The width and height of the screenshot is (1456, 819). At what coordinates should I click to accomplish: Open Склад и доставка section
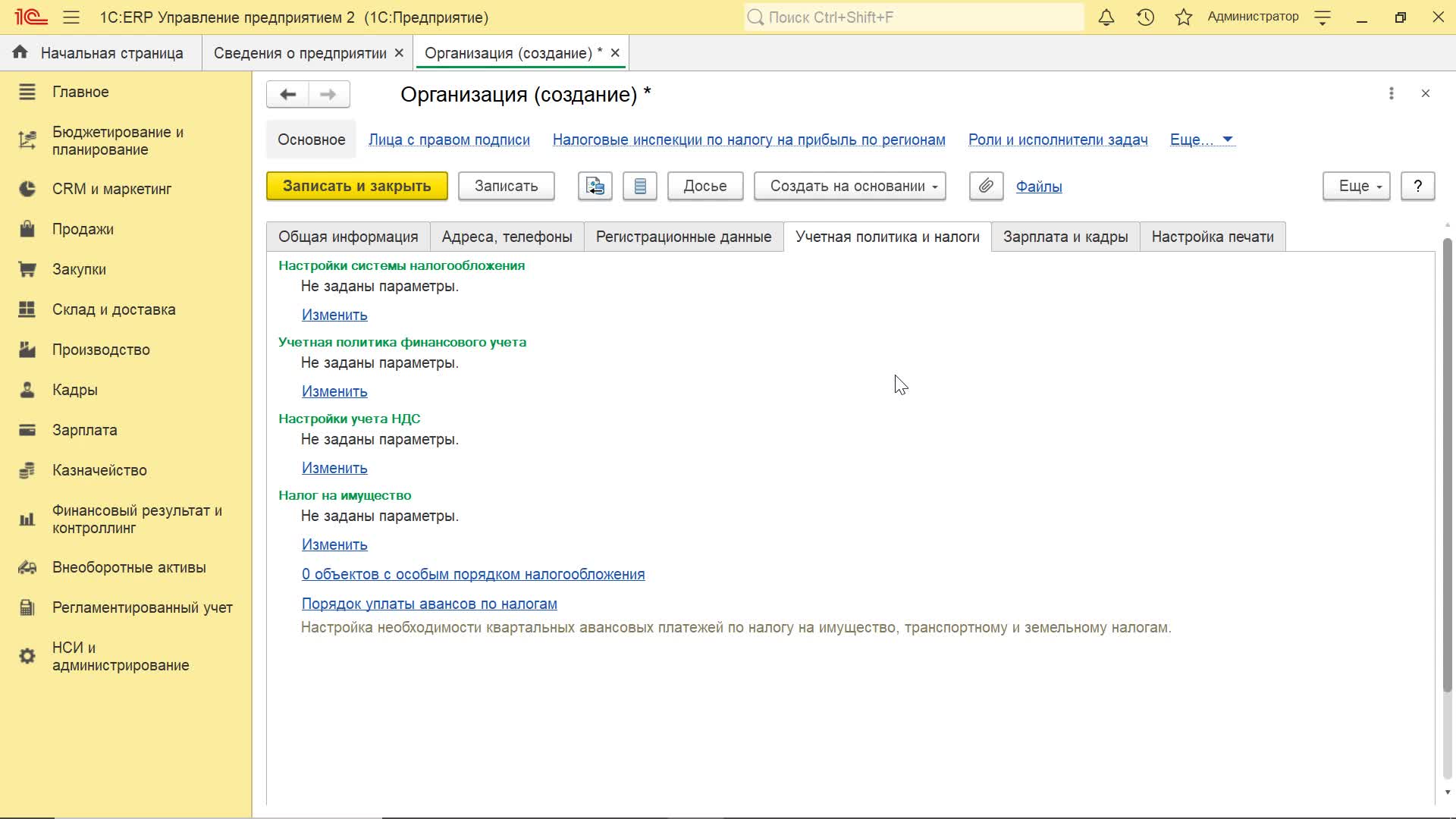click(x=125, y=309)
